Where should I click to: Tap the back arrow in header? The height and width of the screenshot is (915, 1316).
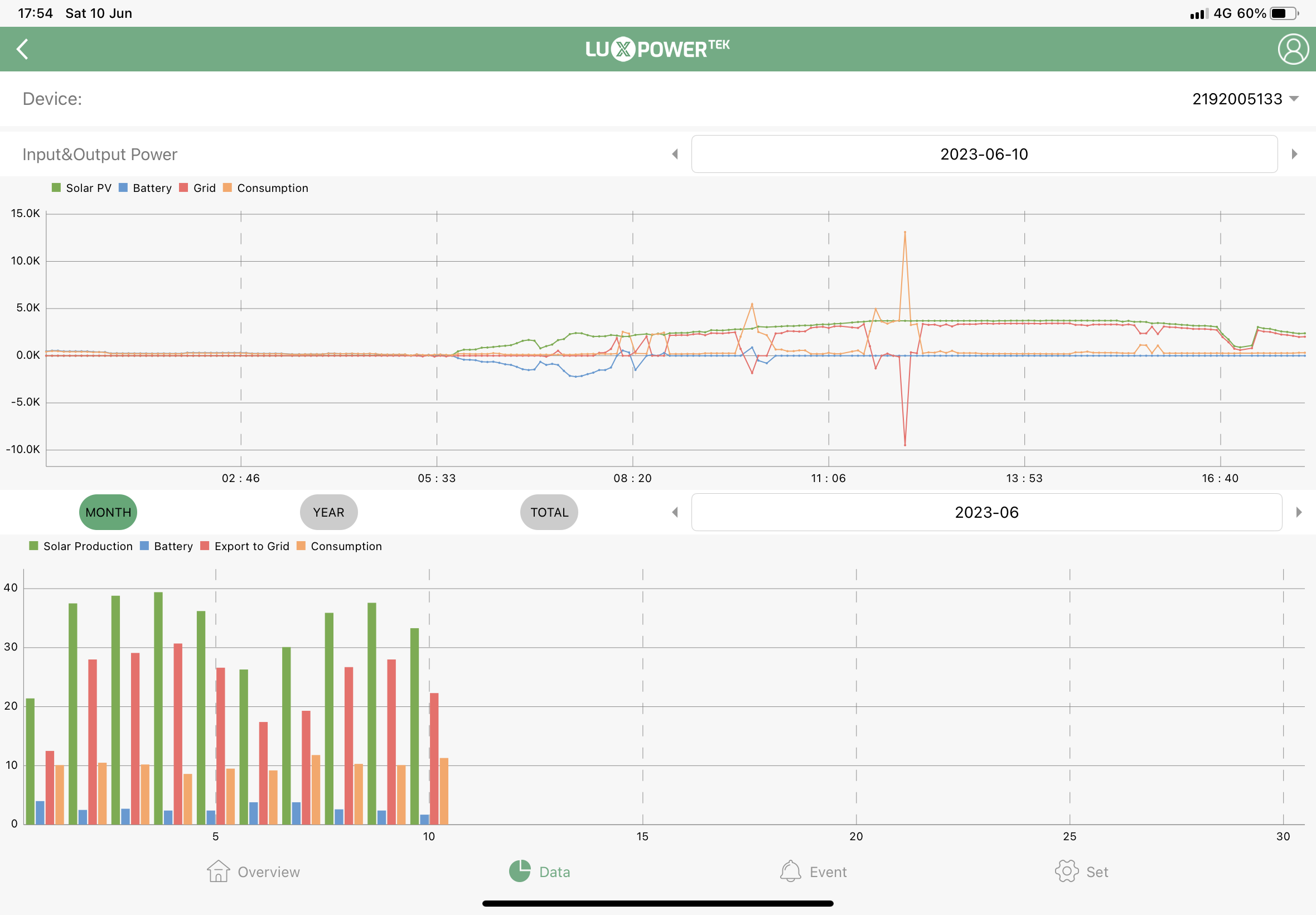(x=23, y=49)
